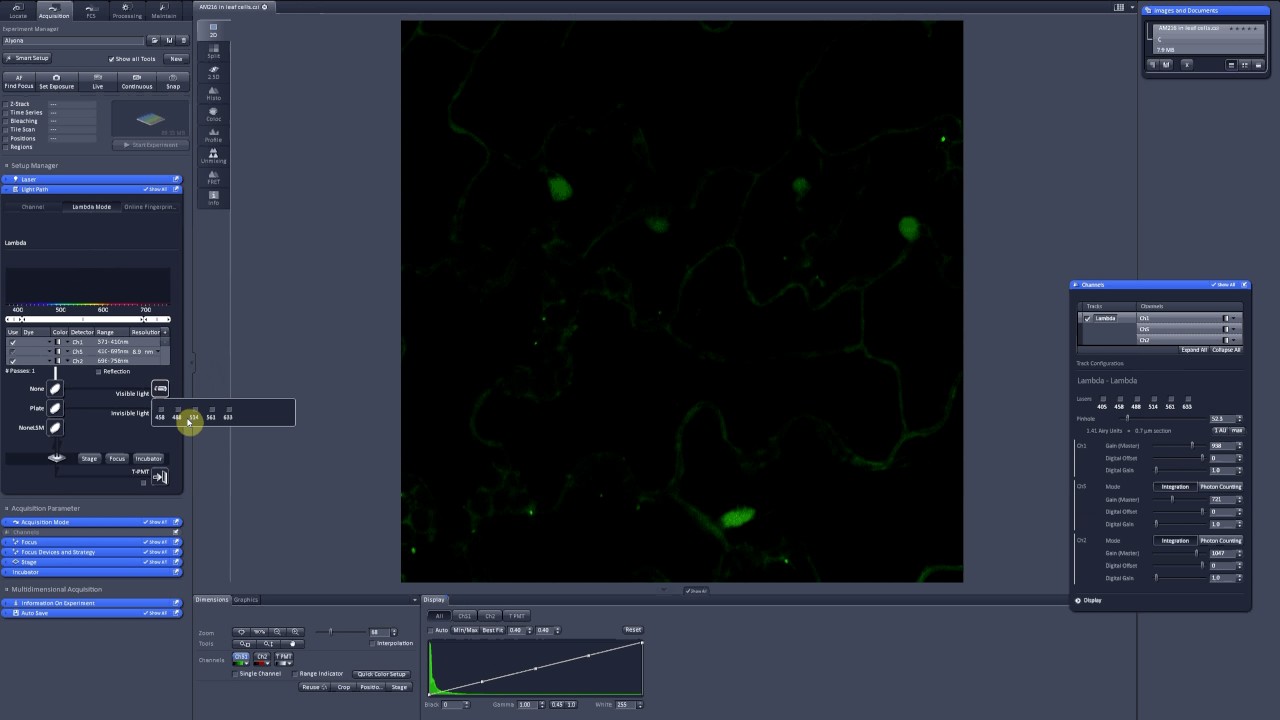
Task: Click Best Fit in Display panel
Action: click(x=493, y=630)
